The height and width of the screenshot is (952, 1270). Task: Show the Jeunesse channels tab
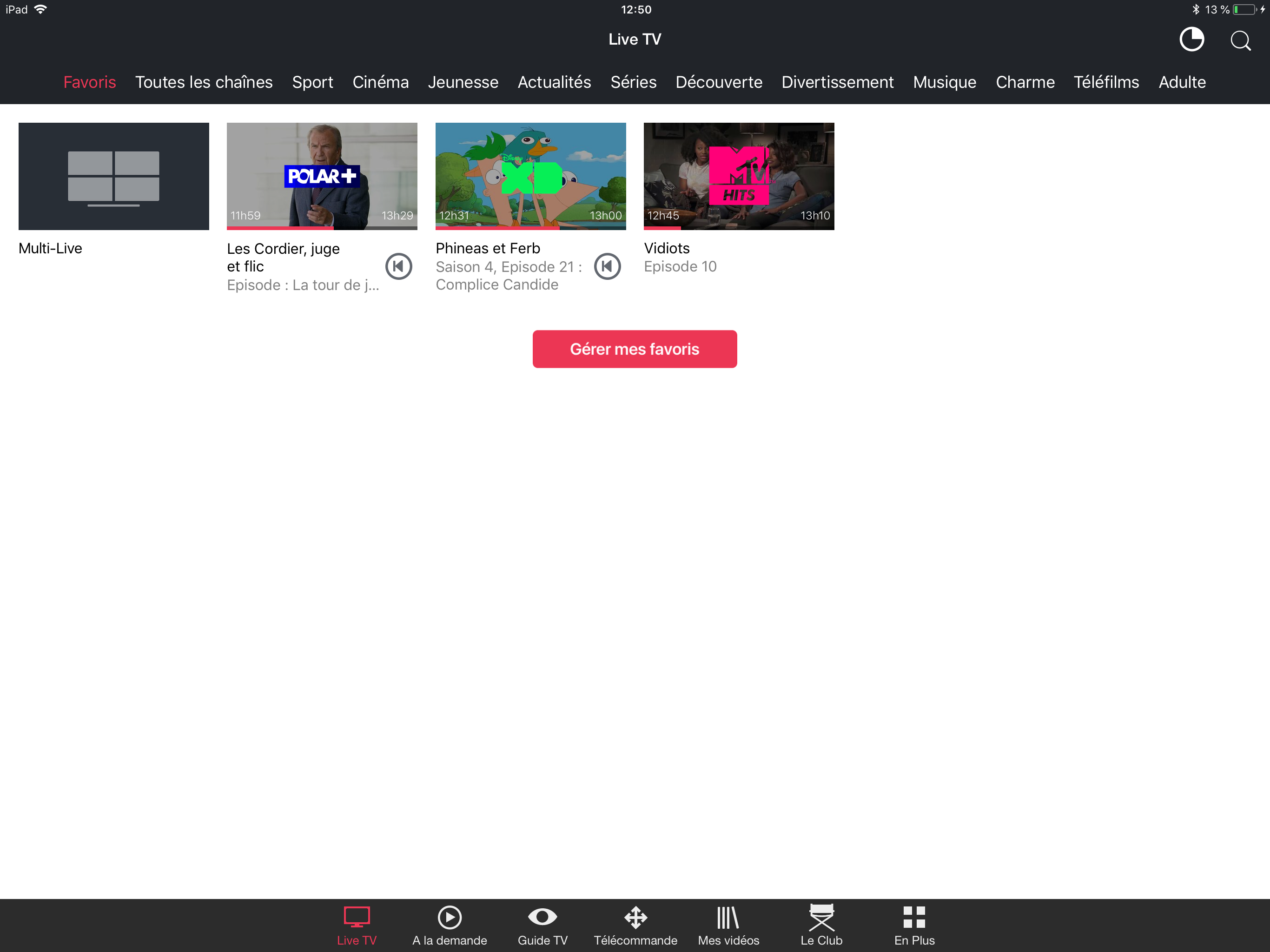pyautogui.click(x=463, y=82)
